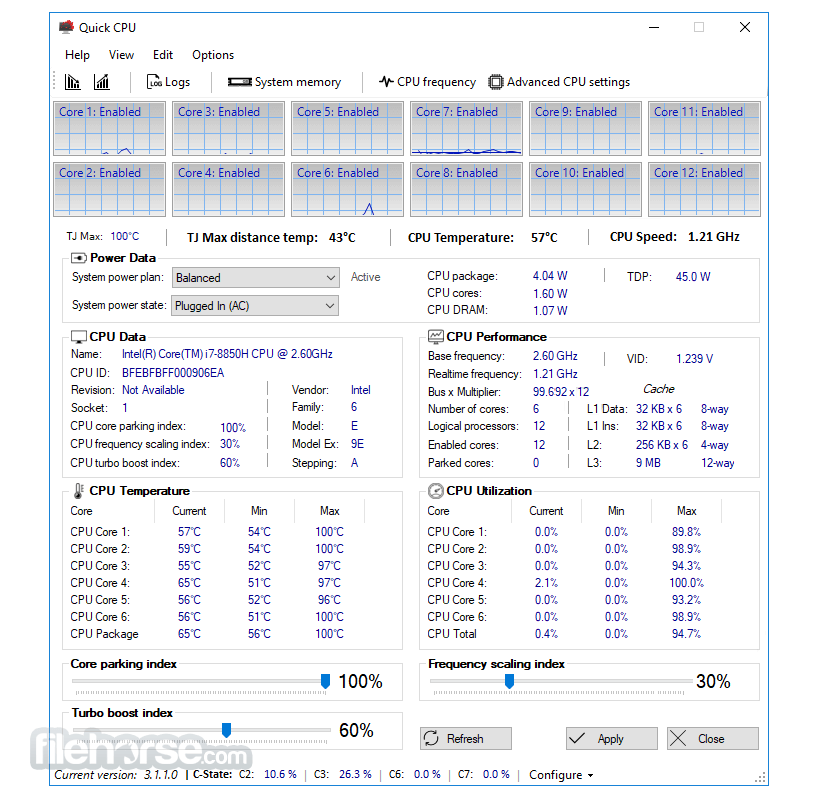Open System memory toolbar item
This screenshot has height=800, width=820.
pos(284,82)
